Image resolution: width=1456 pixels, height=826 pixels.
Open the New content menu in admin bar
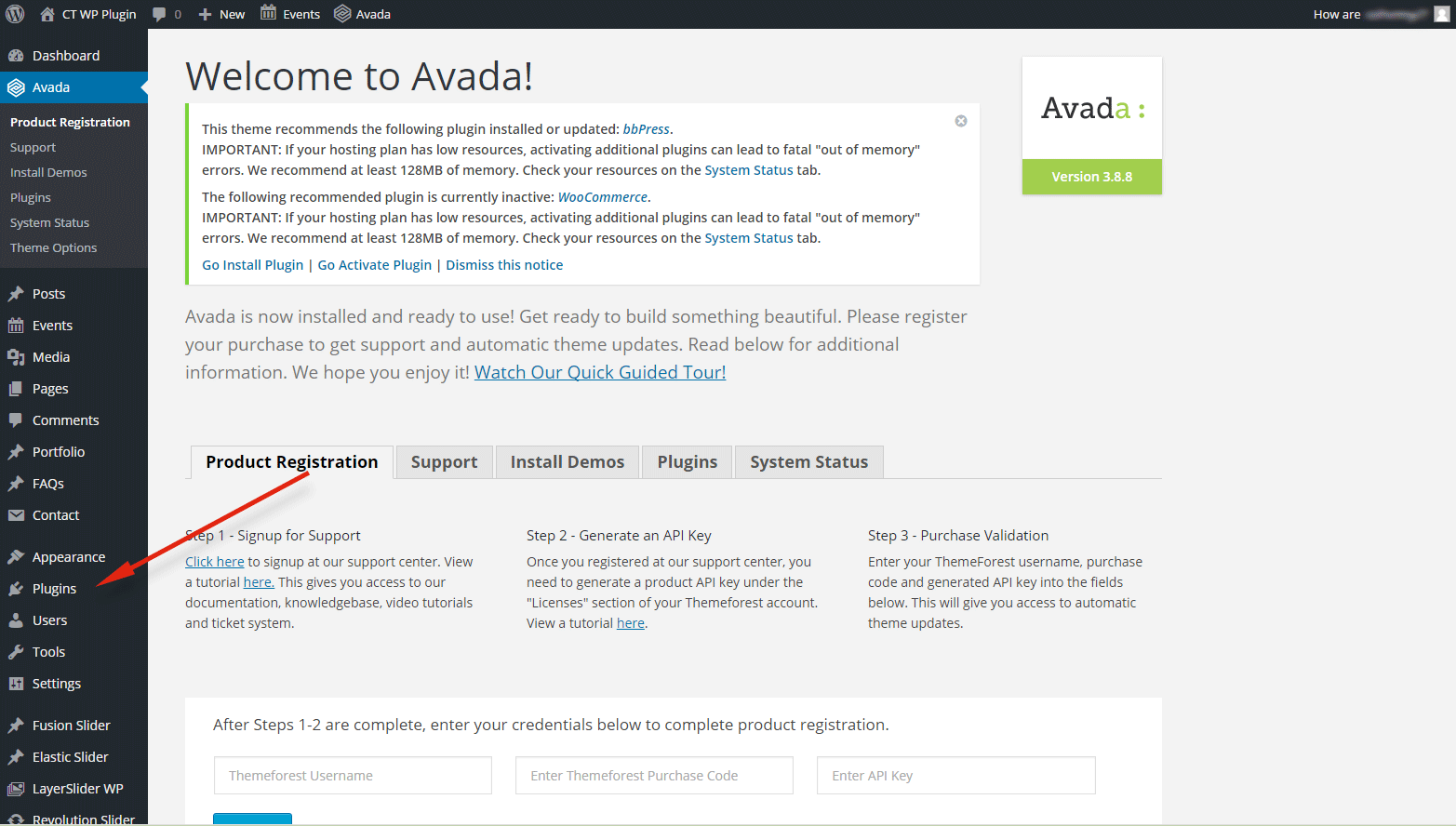click(221, 14)
